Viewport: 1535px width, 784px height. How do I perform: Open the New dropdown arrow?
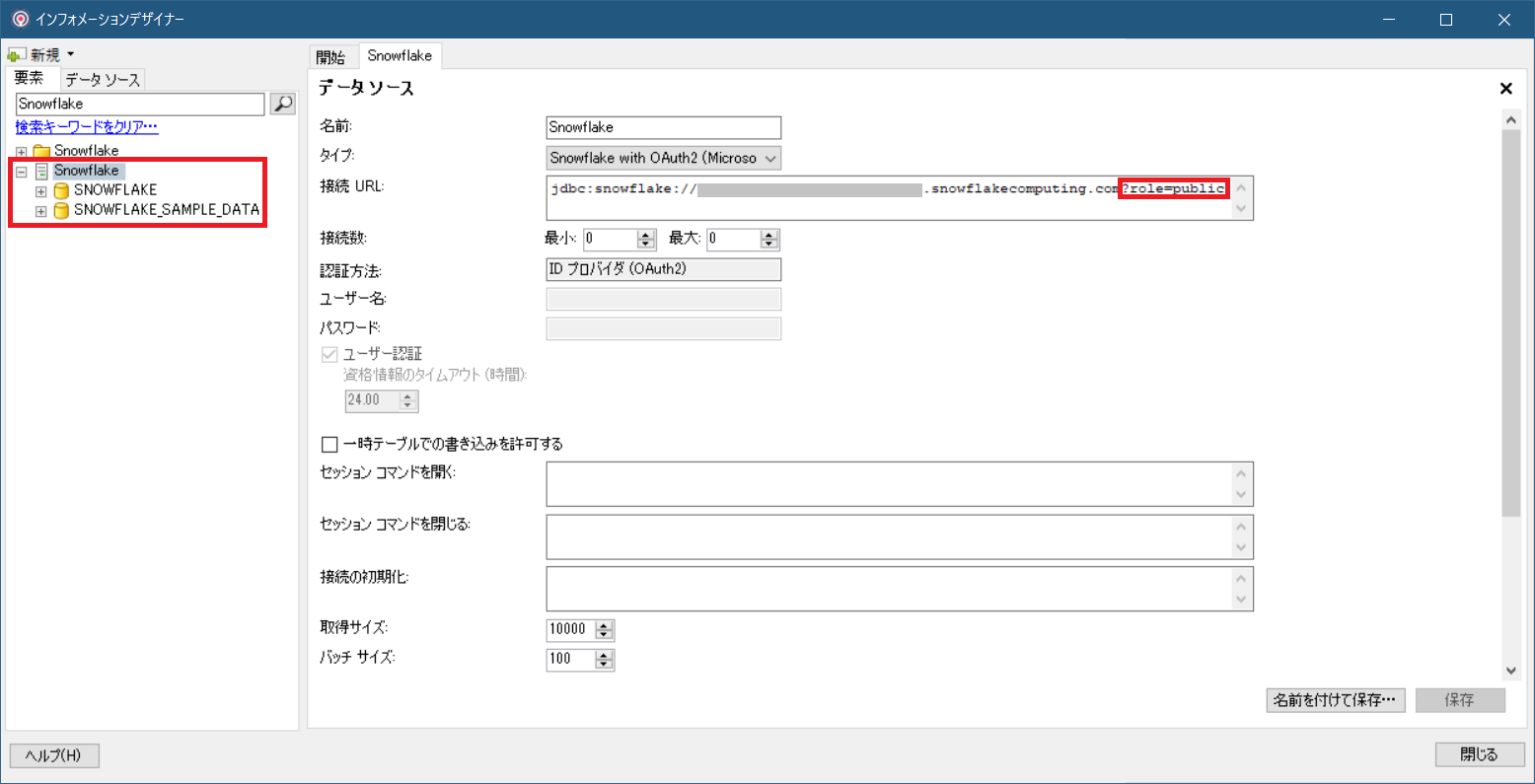pos(70,55)
